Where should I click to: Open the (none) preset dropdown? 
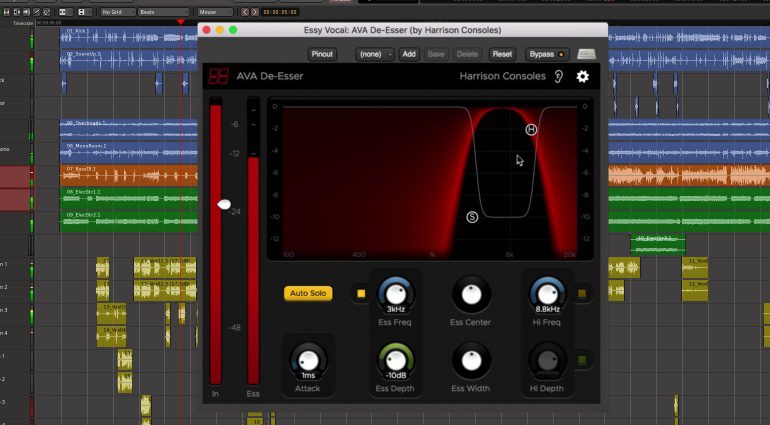[376, 54]
